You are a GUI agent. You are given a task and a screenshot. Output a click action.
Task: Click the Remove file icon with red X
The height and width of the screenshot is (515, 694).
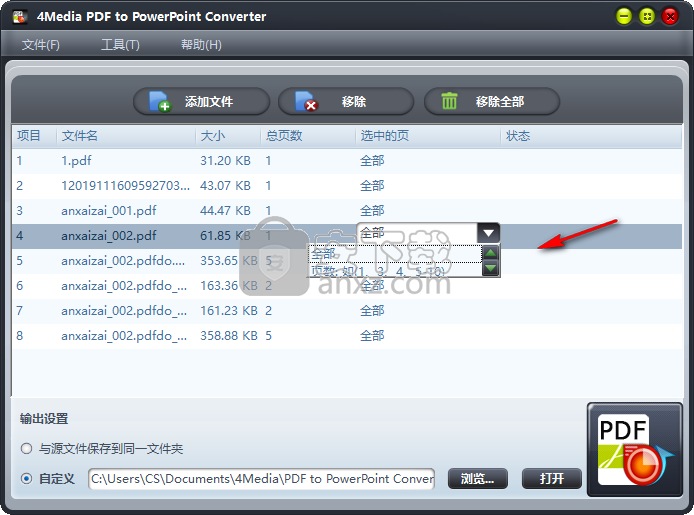click(x=306, y=101)
